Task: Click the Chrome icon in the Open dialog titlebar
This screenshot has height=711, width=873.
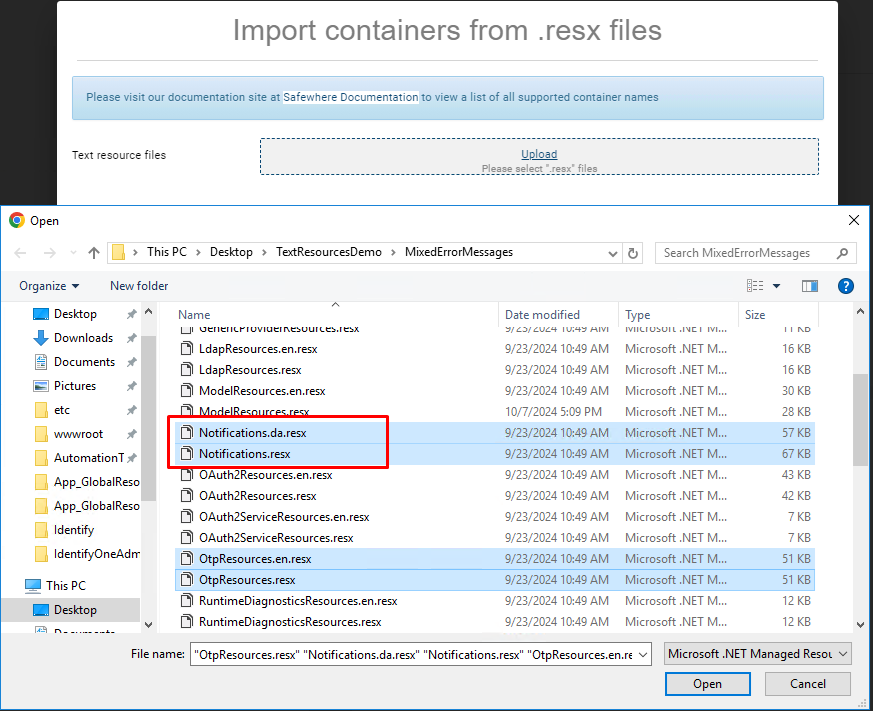Action: 15,220
